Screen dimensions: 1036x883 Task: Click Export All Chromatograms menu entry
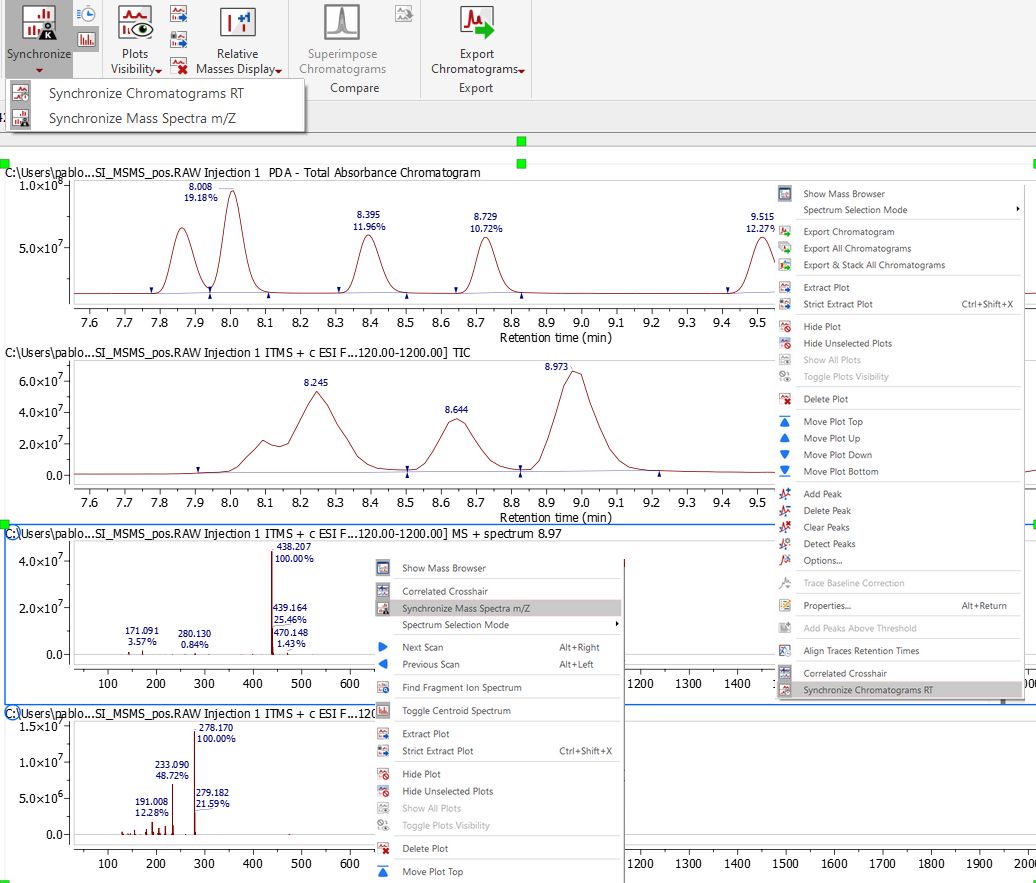tap(899, 249)
